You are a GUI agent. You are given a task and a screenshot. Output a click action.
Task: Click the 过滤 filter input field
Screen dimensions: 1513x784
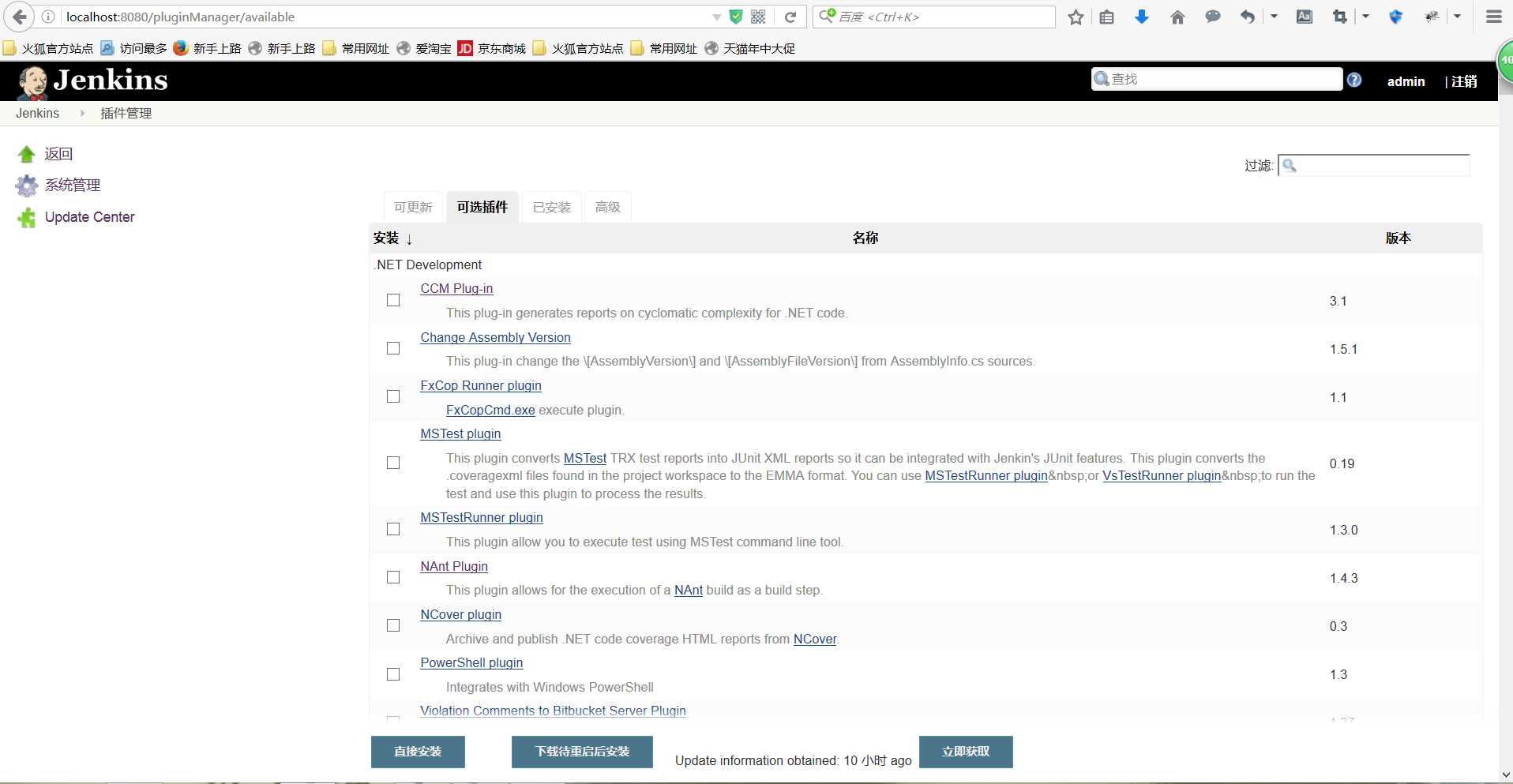1373,165
